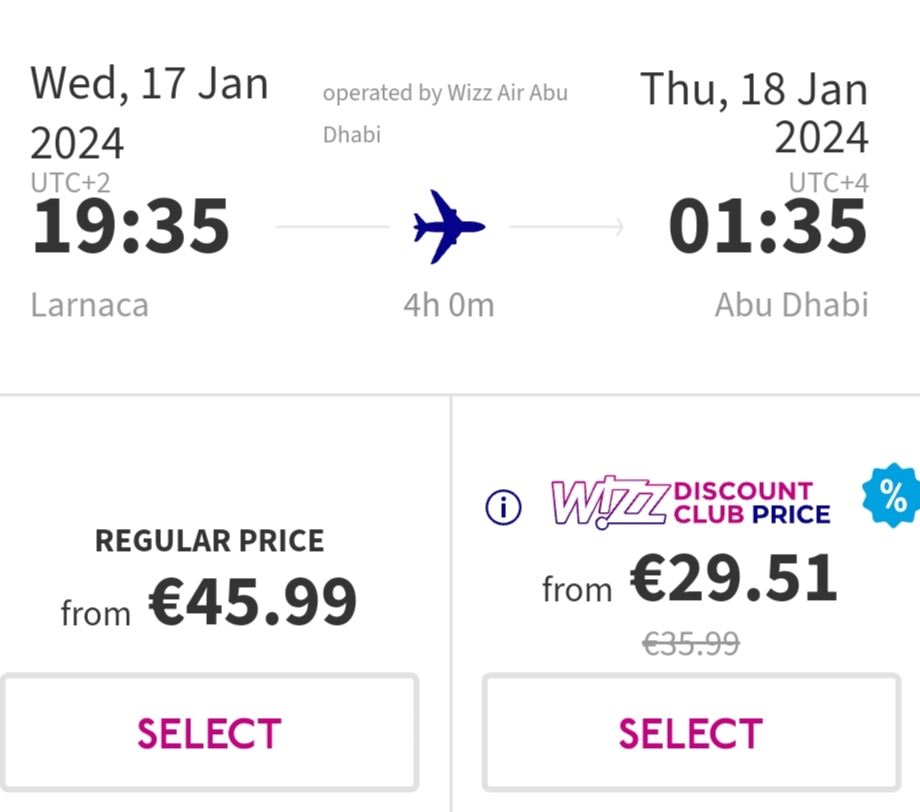Image resolution: width=920 pixels, height=812 pixels.
Task: Click the €29.51 discount club price
Action: pyautogui.click(x=733, y=578)
